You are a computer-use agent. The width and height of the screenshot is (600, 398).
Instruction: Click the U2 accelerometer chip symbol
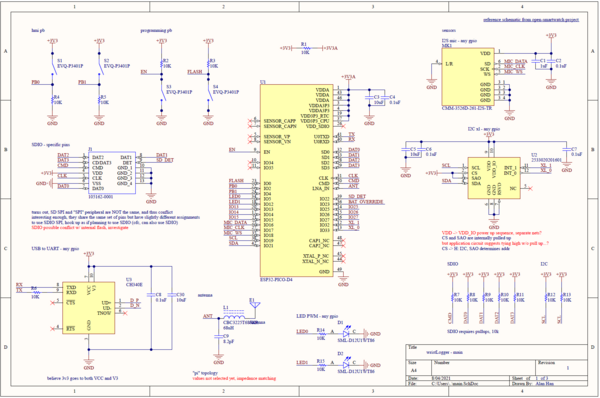coord(494,178)
